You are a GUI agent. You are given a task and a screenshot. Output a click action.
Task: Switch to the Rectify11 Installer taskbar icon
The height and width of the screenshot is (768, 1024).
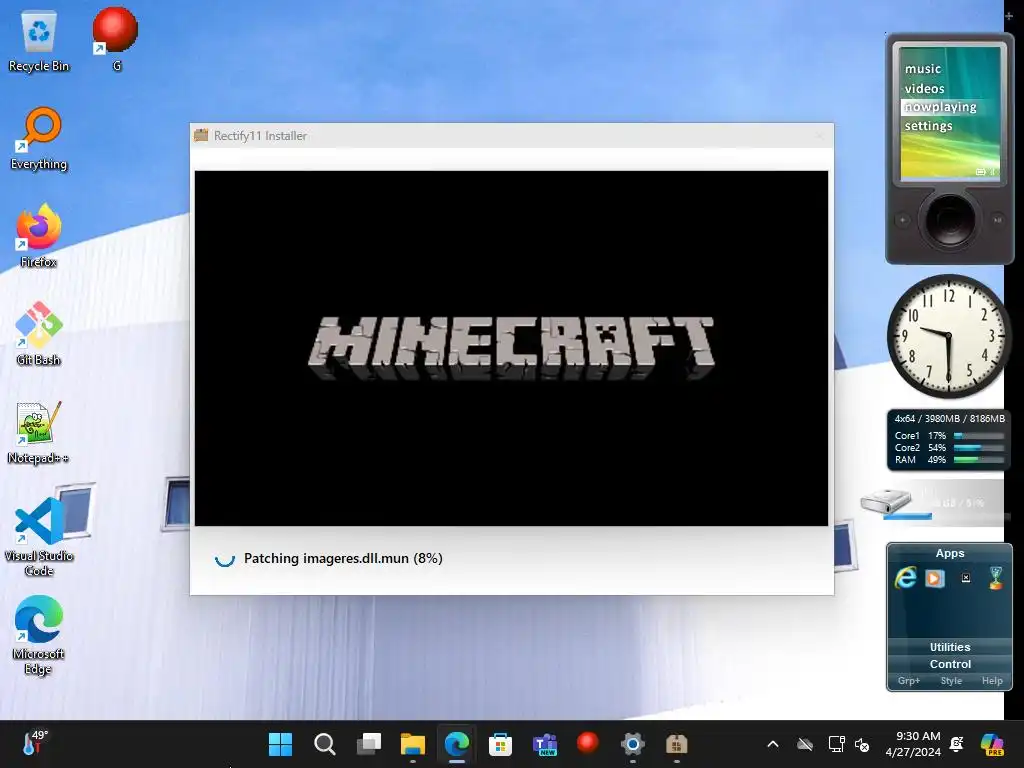pos(676,744)
